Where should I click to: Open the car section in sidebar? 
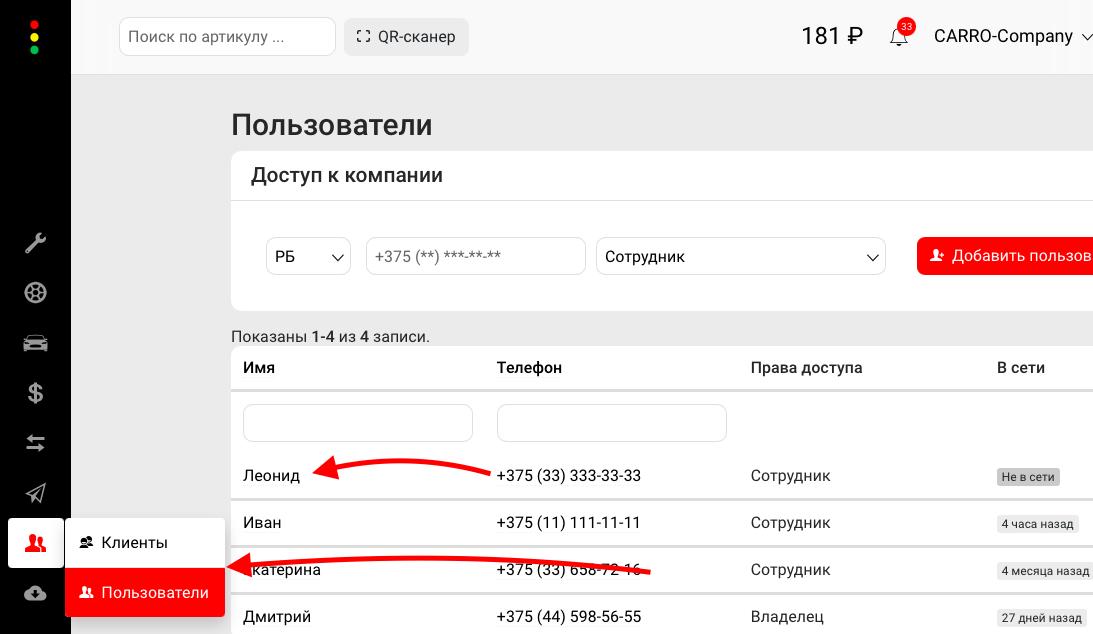(36, 343)
